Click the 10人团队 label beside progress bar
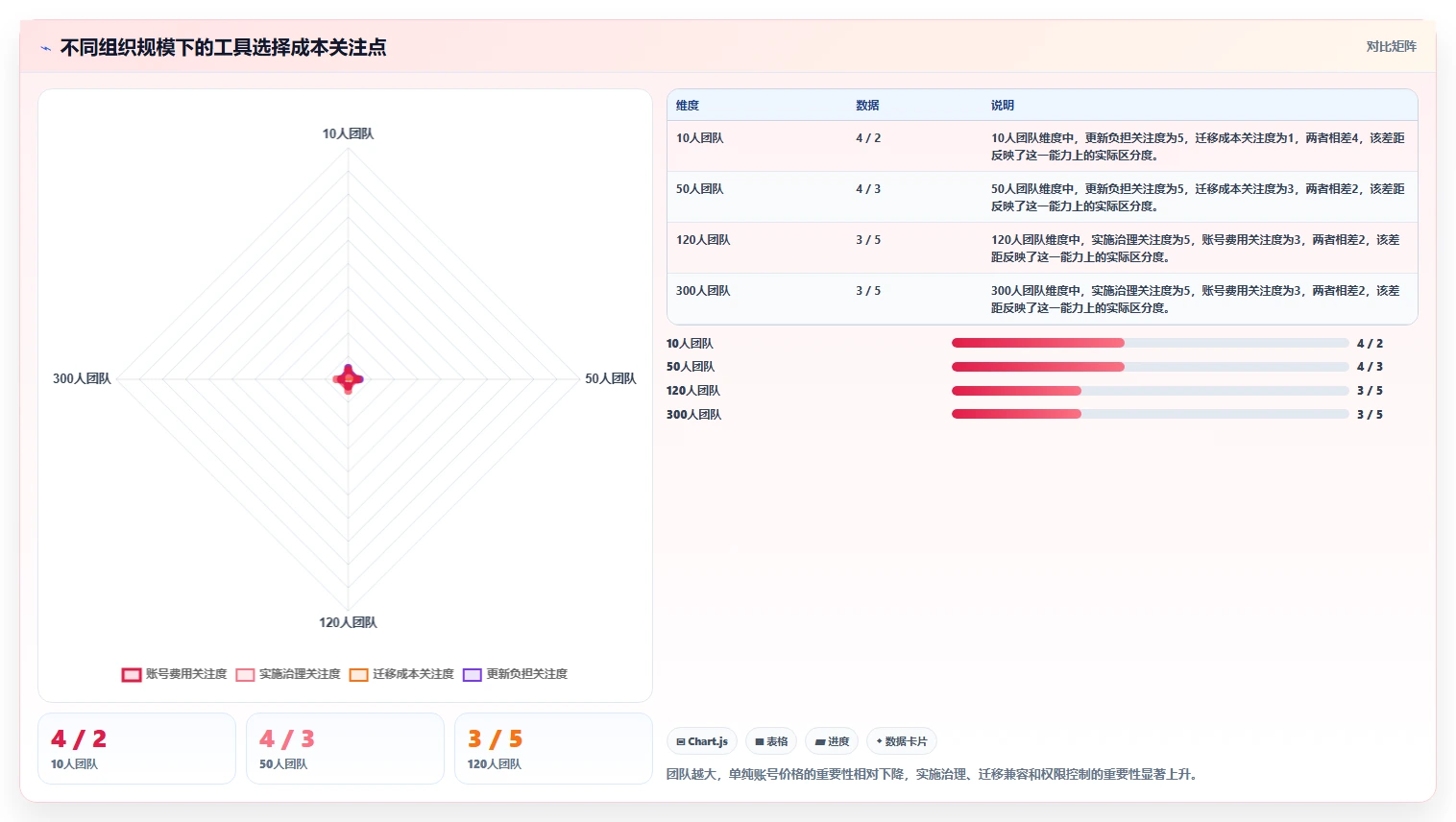 [690, 344]
